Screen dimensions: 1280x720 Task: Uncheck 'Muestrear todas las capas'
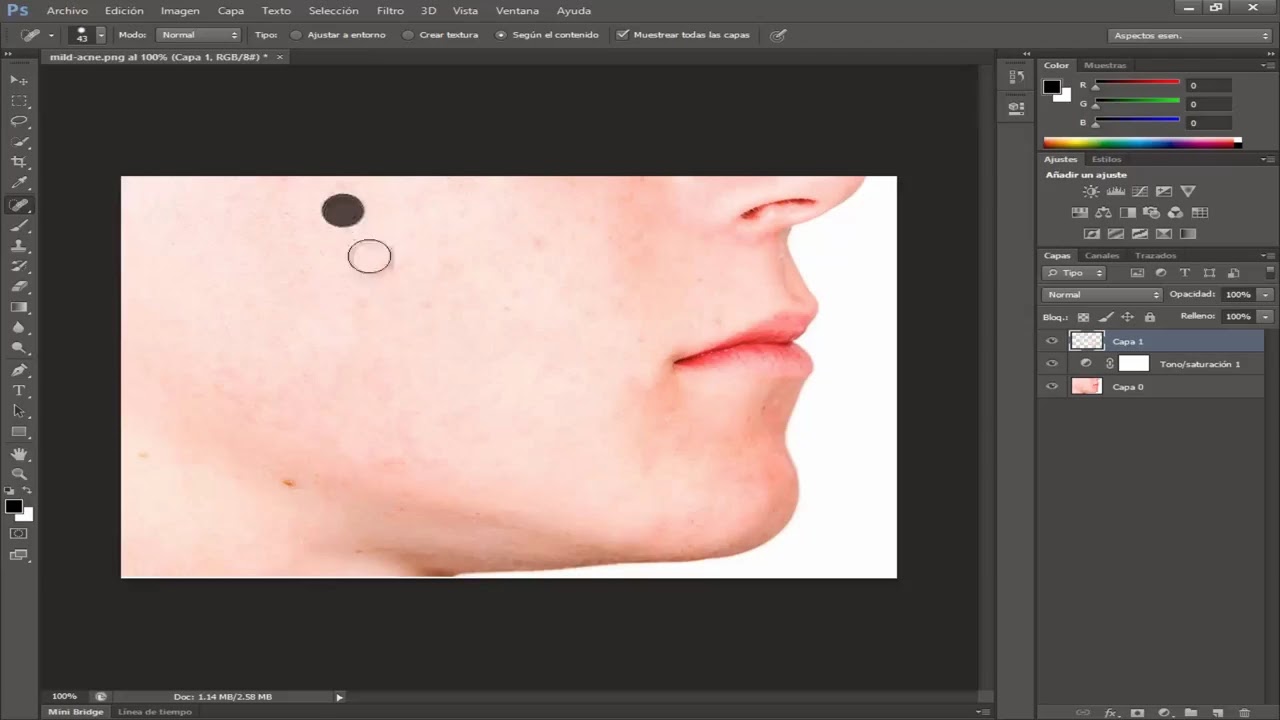[x=623, y=35]
